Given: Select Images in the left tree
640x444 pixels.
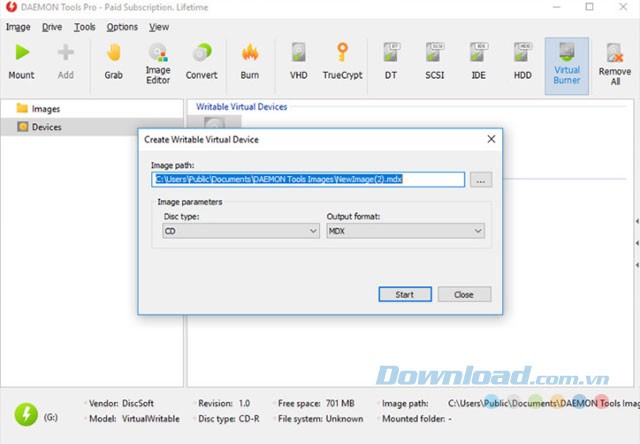Looking at the screenshot, I should (46, 108).
